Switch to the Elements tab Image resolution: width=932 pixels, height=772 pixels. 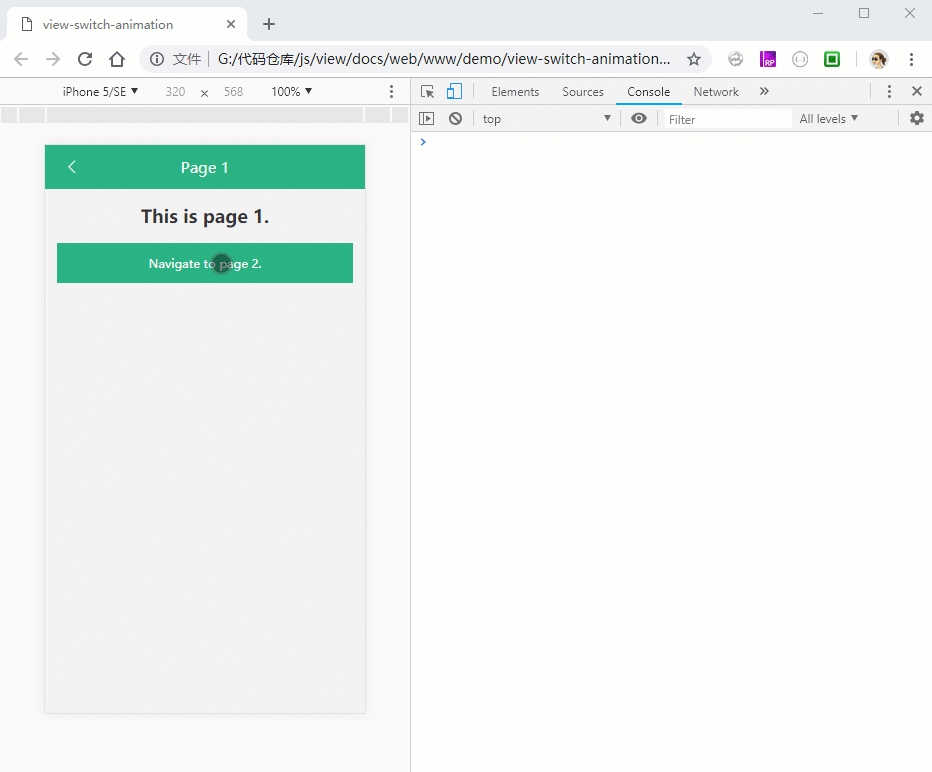coord(515,92)
